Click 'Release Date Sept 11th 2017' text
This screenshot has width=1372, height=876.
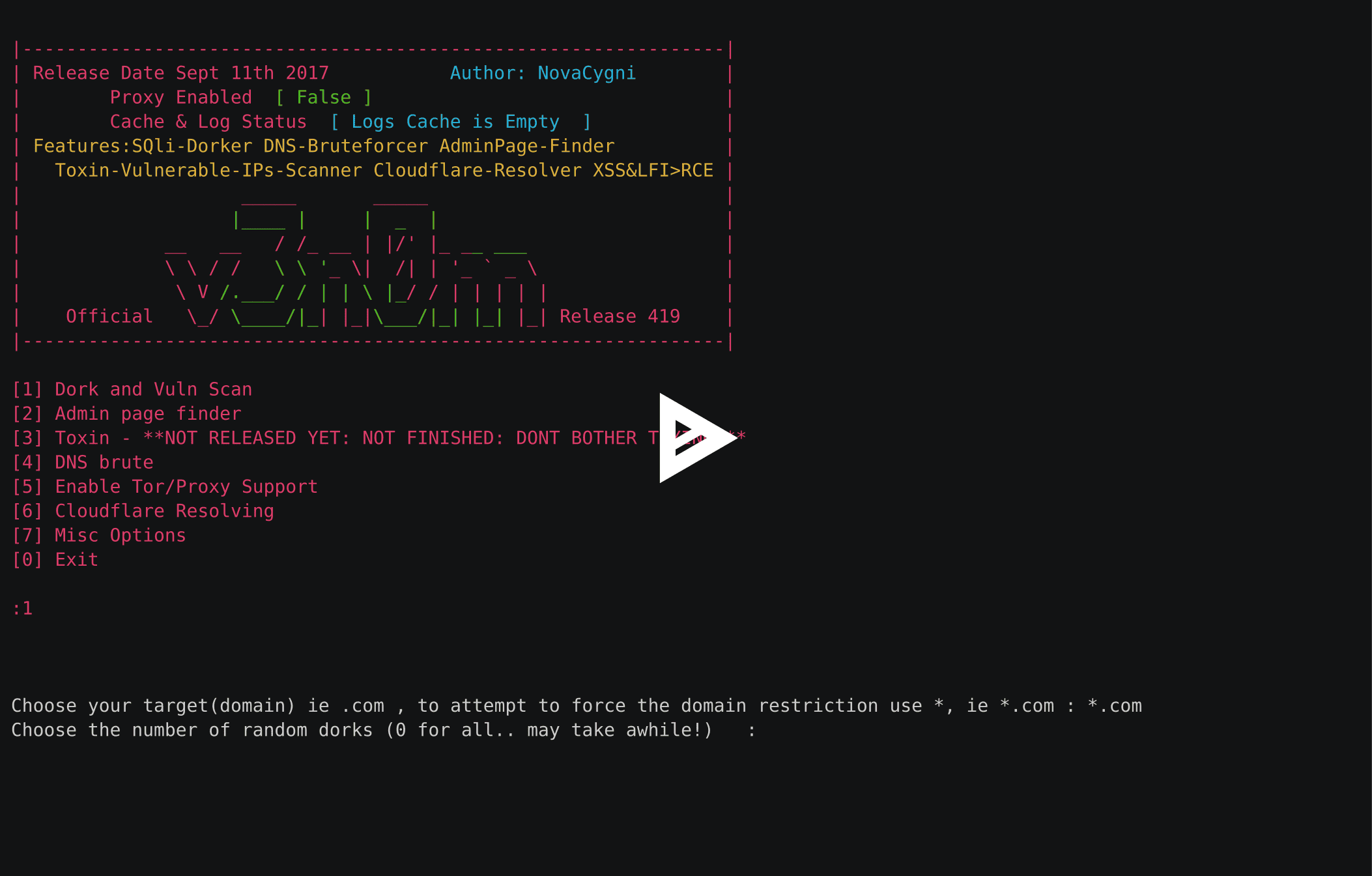(x=181, y=74)
